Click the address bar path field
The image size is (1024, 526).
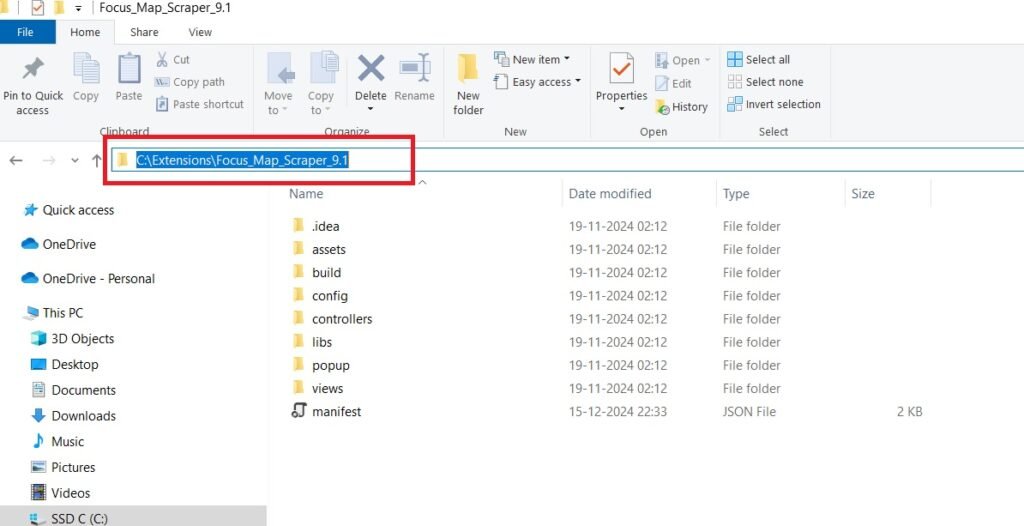567,161
